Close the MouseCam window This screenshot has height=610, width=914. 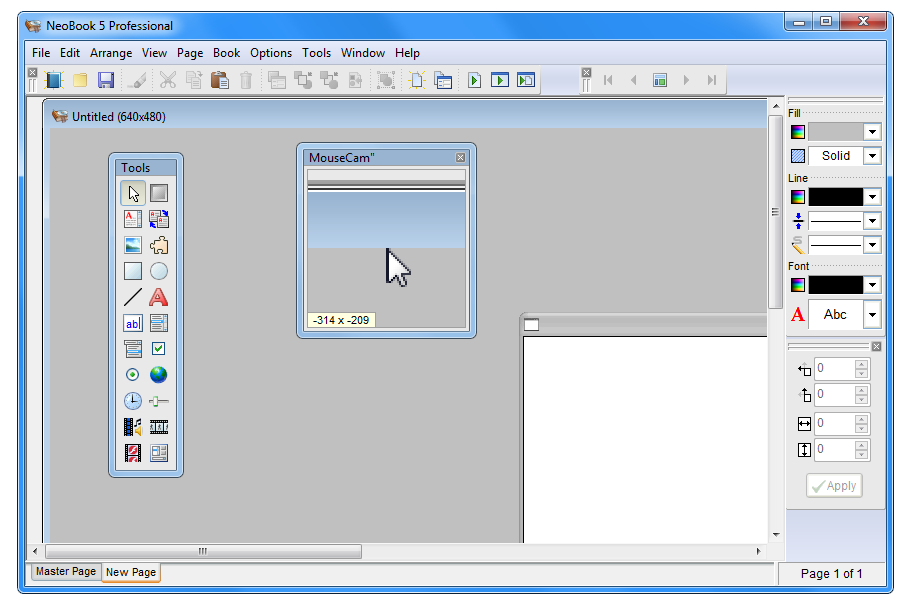[x=460, y=157]
